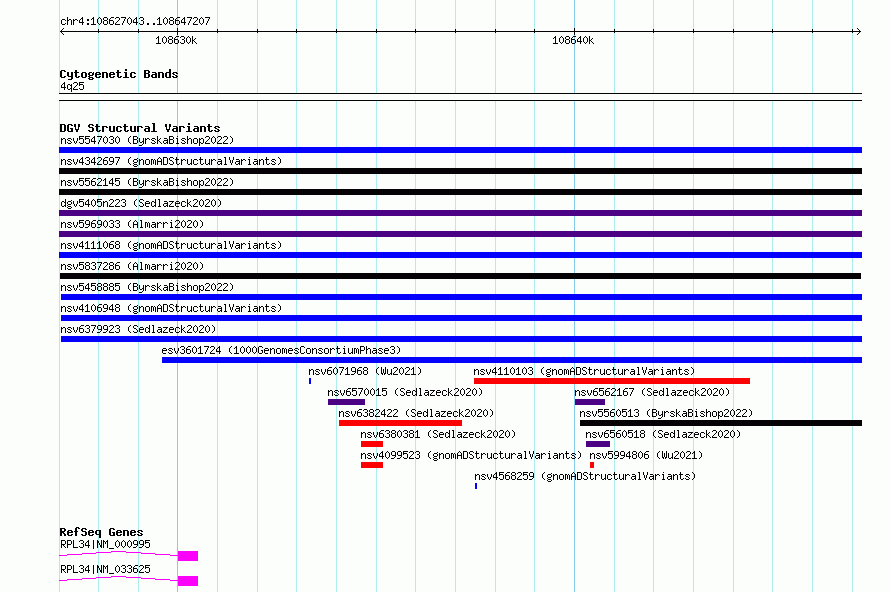Select the tiny blue mark under nsv4568259
The height and width of the screenshot is (592, 890).
(x=476, y=486)
